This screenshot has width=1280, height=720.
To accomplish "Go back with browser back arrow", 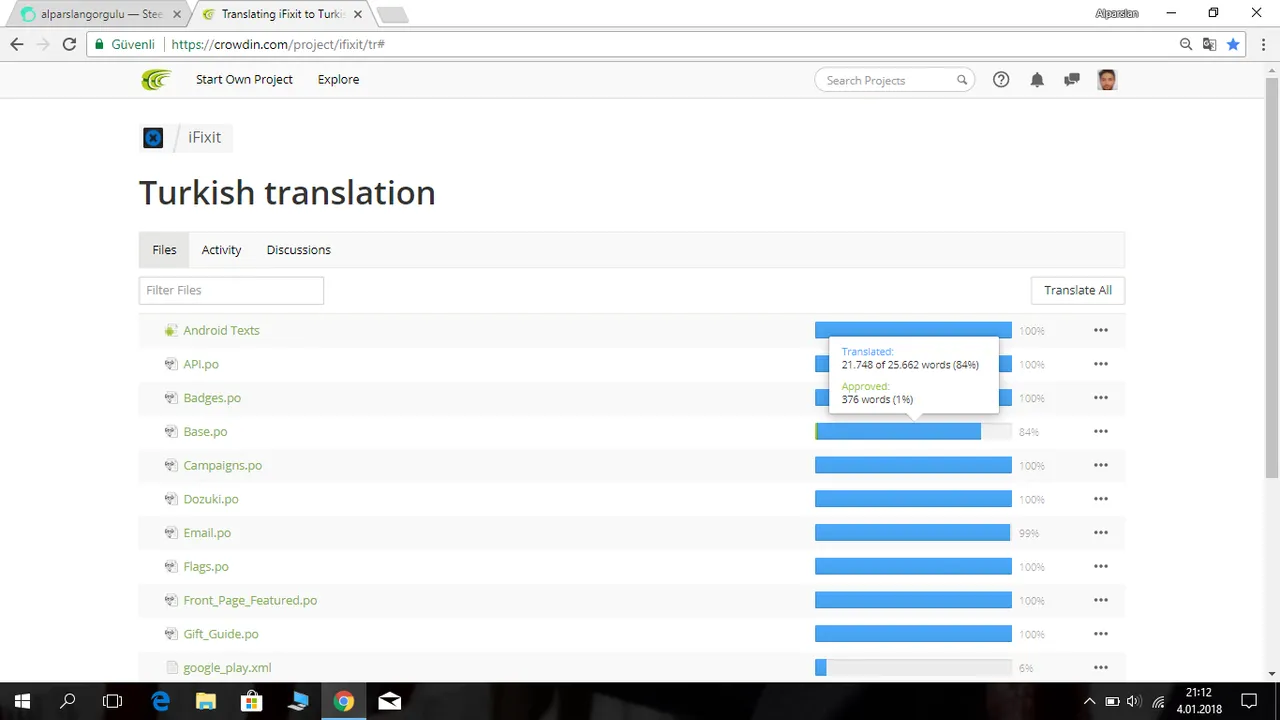I will click(x=17, y=44).
